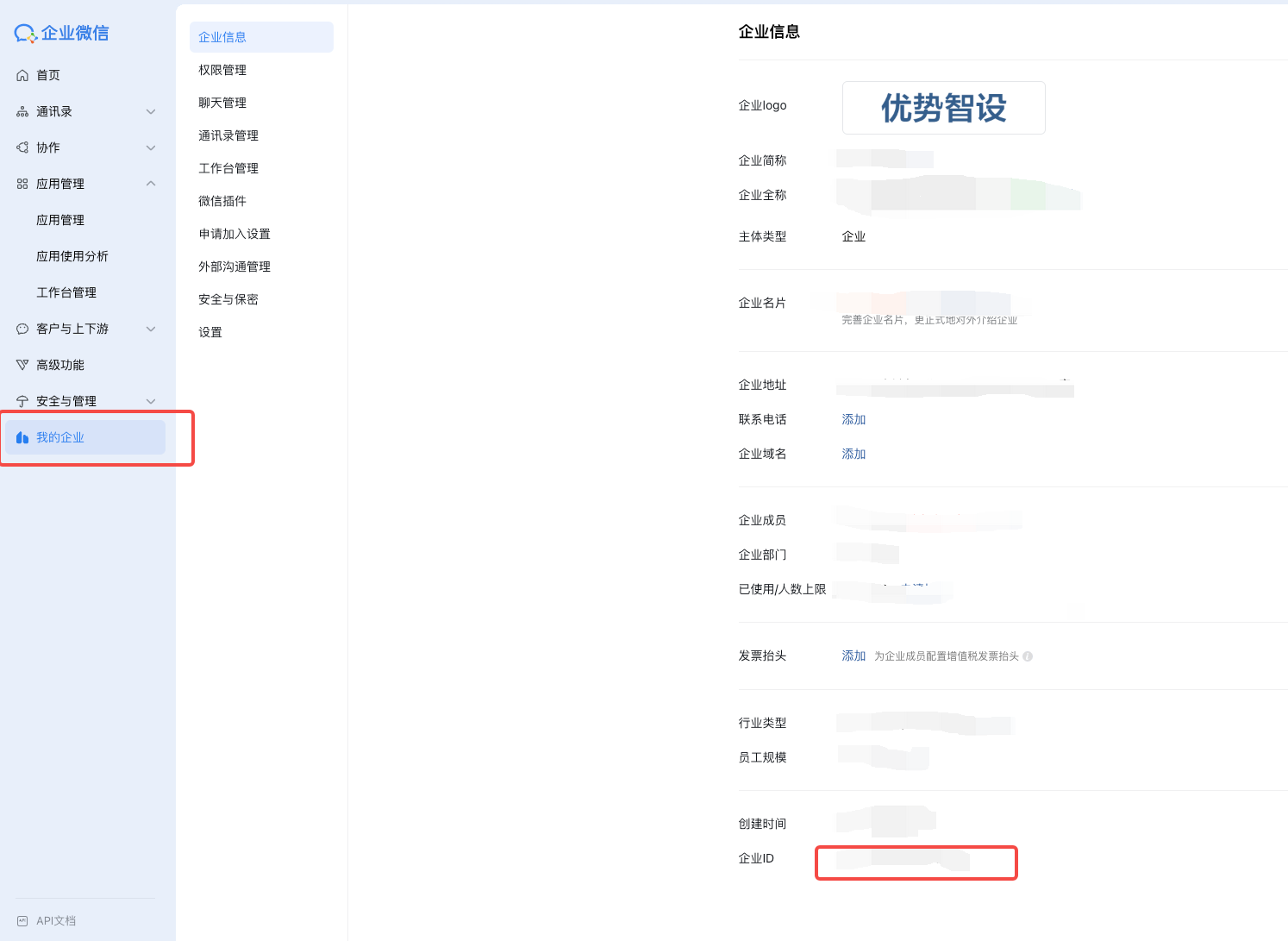Click the 通讯录 contacts icon
The image size is (1288, 941).
click(x=22, y=112)
